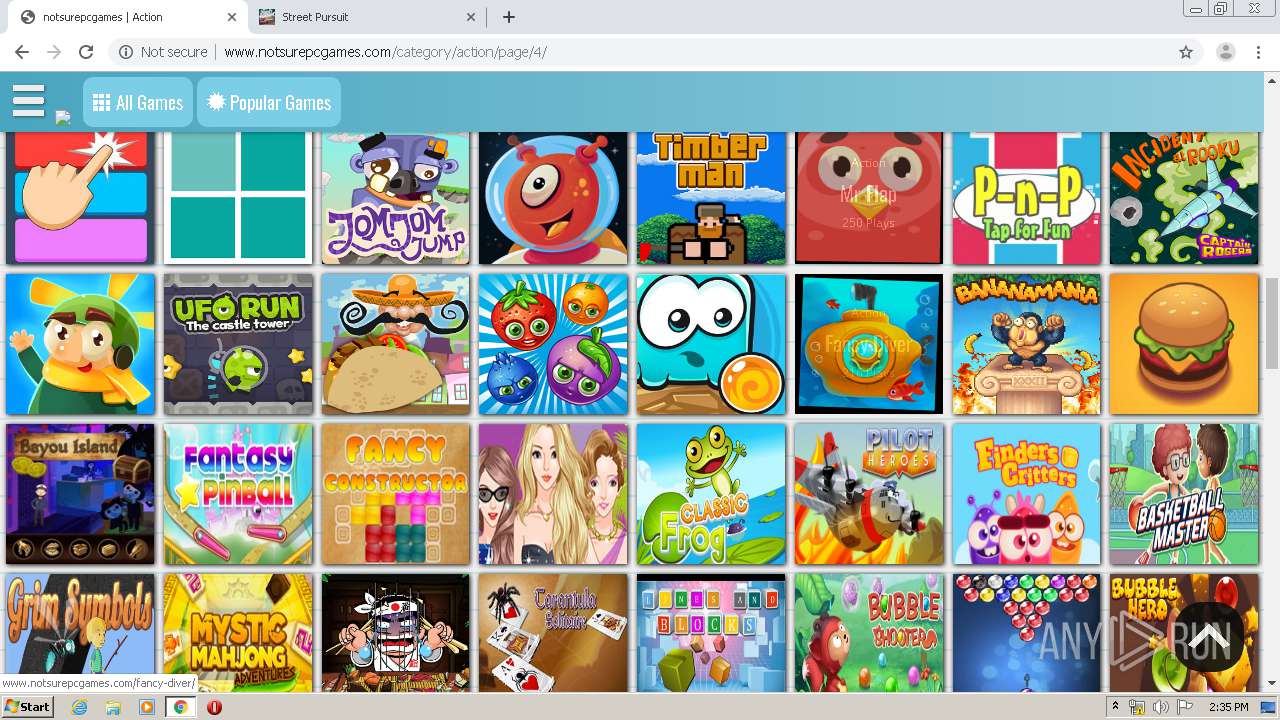
Task: Open the Fantasy Pinball game thumbnail
Action: [x=238, y=494]
